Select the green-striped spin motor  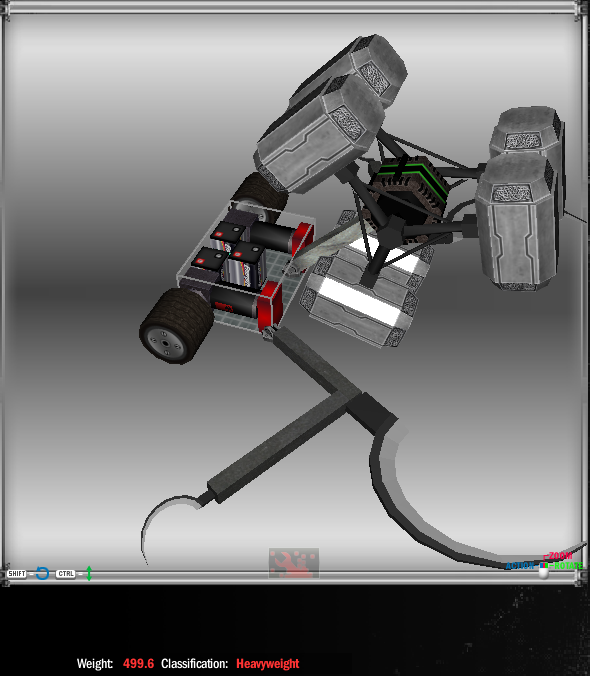coord(409,190)
